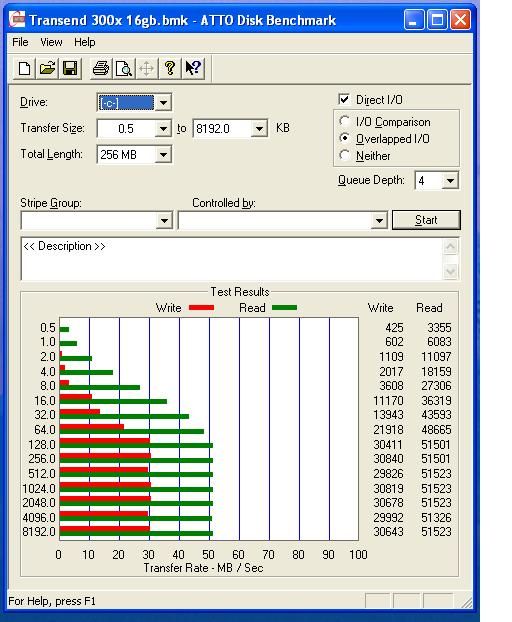
Task: Select the Neither radio button
Action: (345, 156)
